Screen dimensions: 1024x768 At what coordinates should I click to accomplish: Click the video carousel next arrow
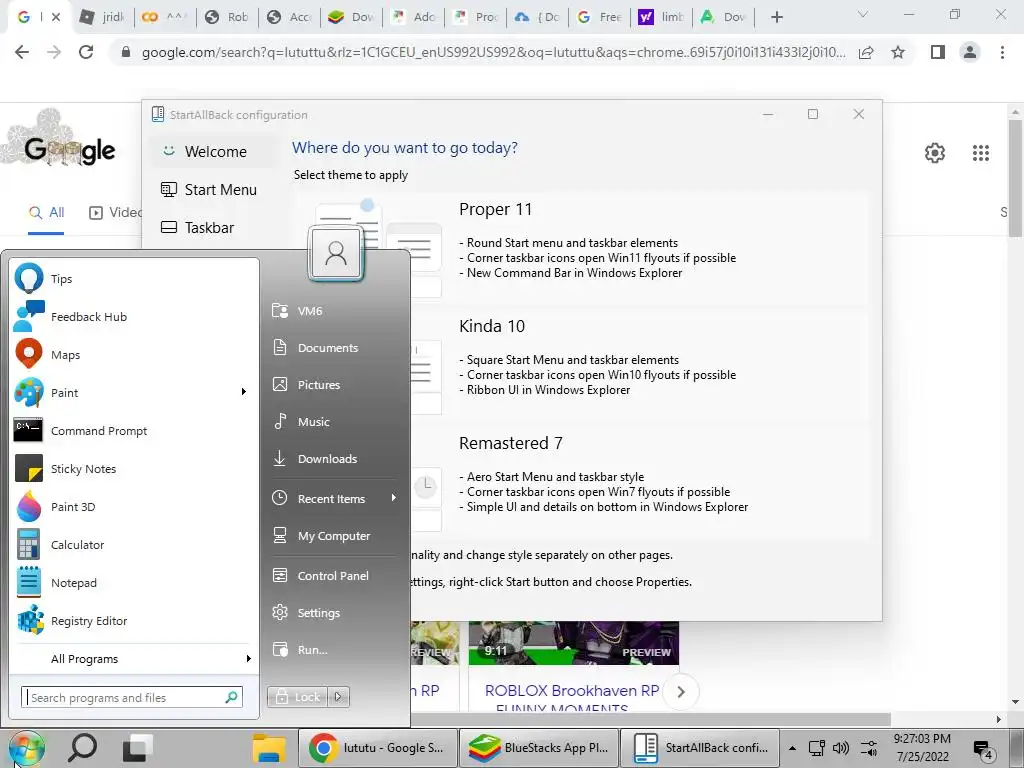coord(680,692)
